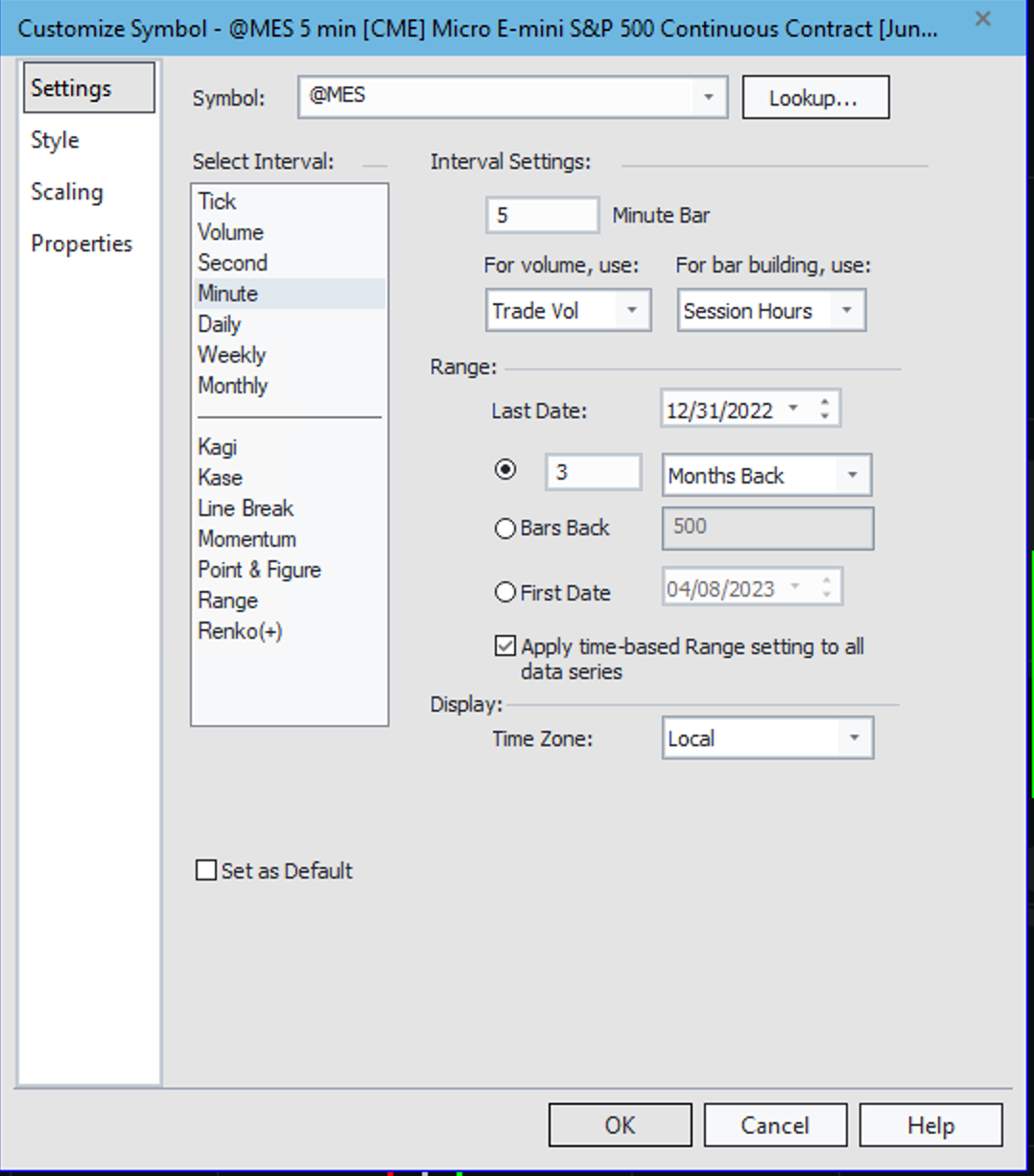Click the OK button
1034x1176 pixels.
pos(620,1125)
